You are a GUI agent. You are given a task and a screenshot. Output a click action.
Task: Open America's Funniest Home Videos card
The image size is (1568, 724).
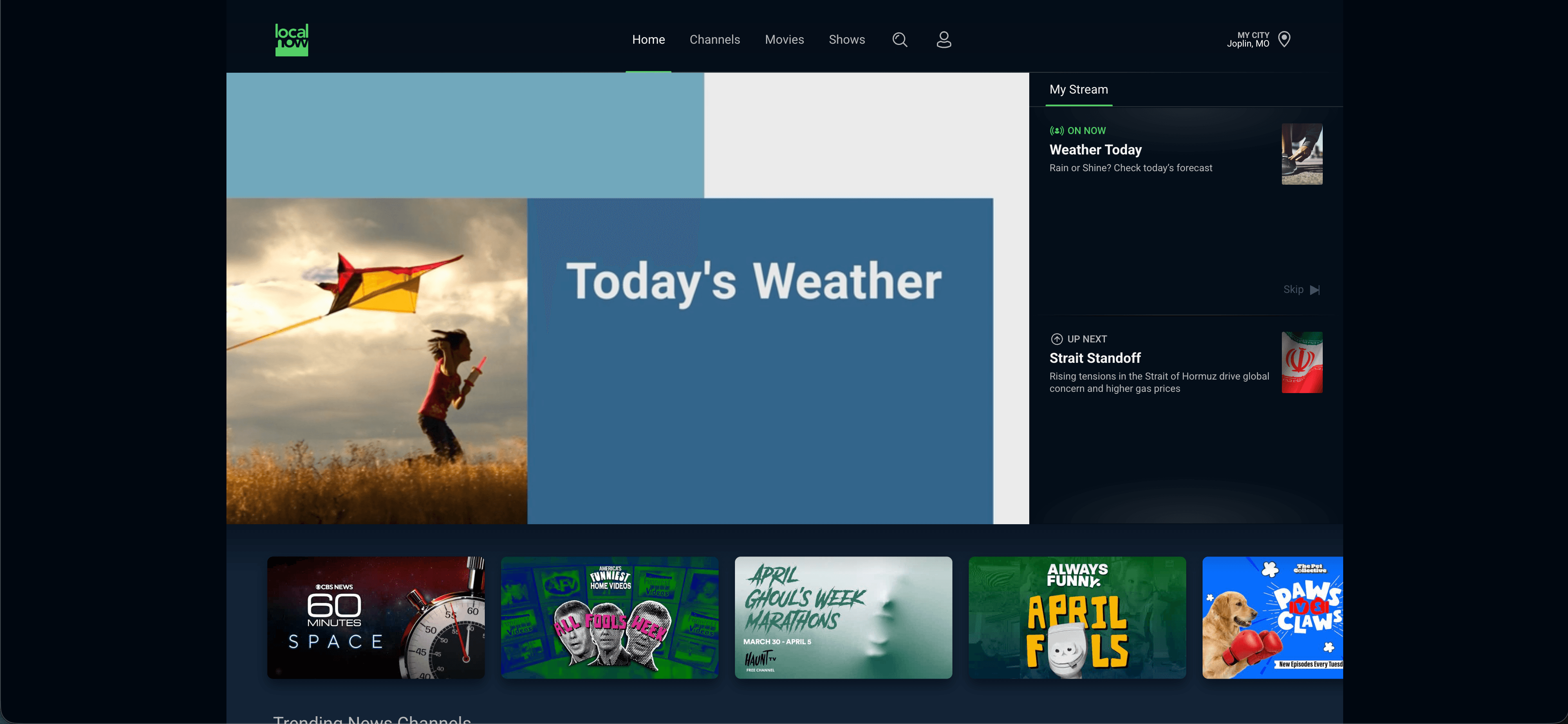click(610, 617)
